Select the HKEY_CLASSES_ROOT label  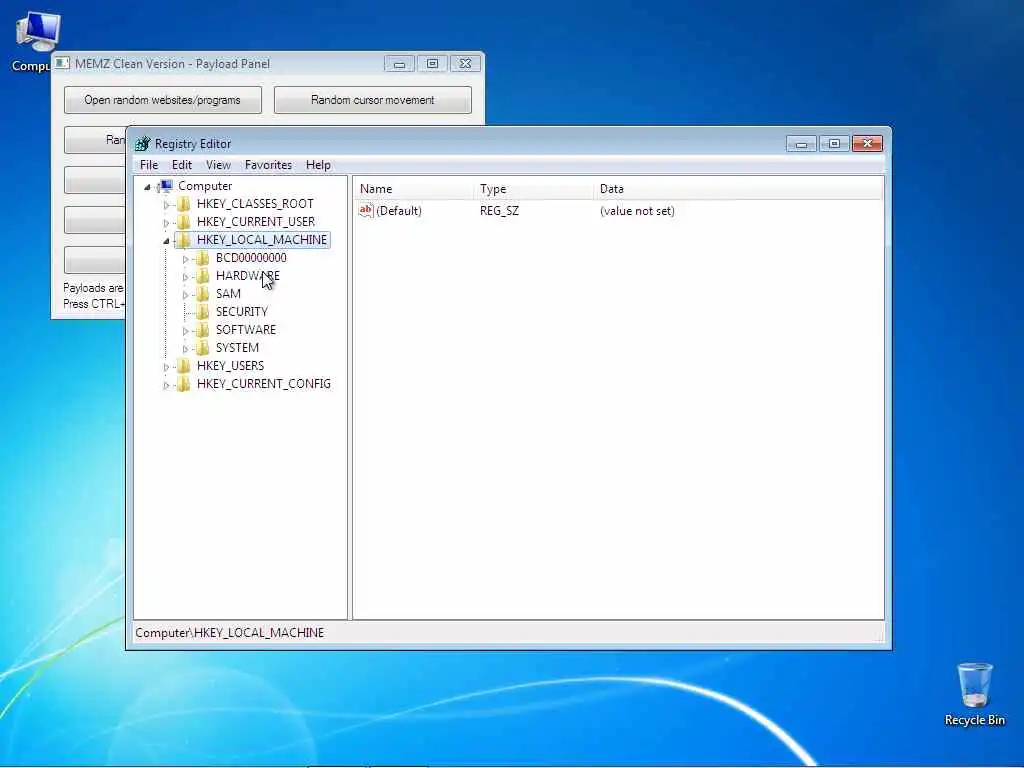(255, 204)
